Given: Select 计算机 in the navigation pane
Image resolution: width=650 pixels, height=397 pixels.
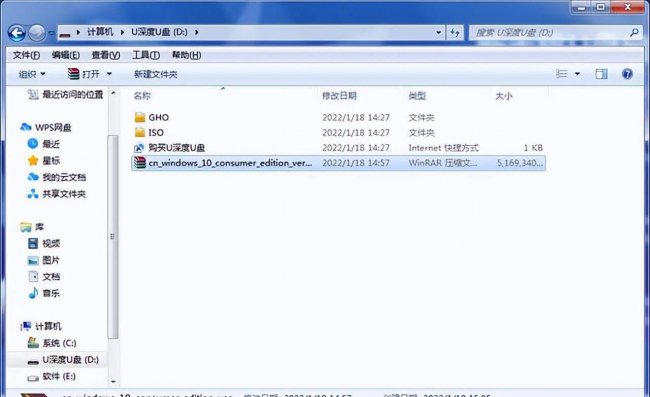Looking at the screenshot, I should click(41, 326).
